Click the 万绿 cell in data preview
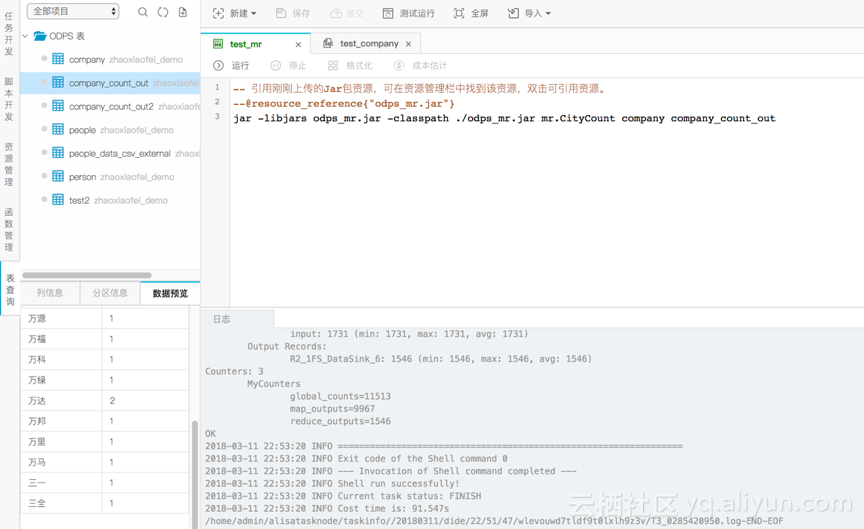This screenshot has width=864, height=529. pyautogui.click(x=61, y=380)
